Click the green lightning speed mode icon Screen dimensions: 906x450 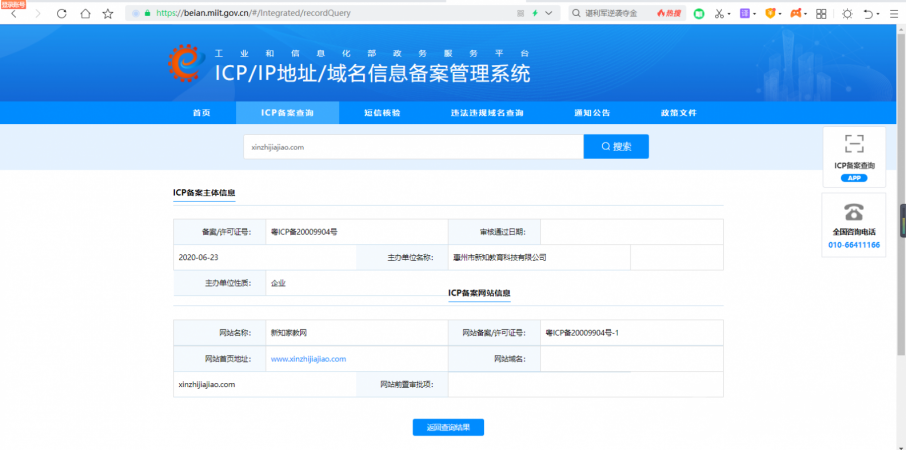[x=535, y=13]
